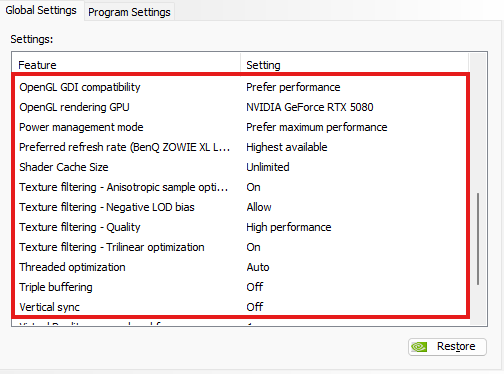Select the Shader Cache Size feature
The width and height of the screenshot is (504, 374).
64,167
